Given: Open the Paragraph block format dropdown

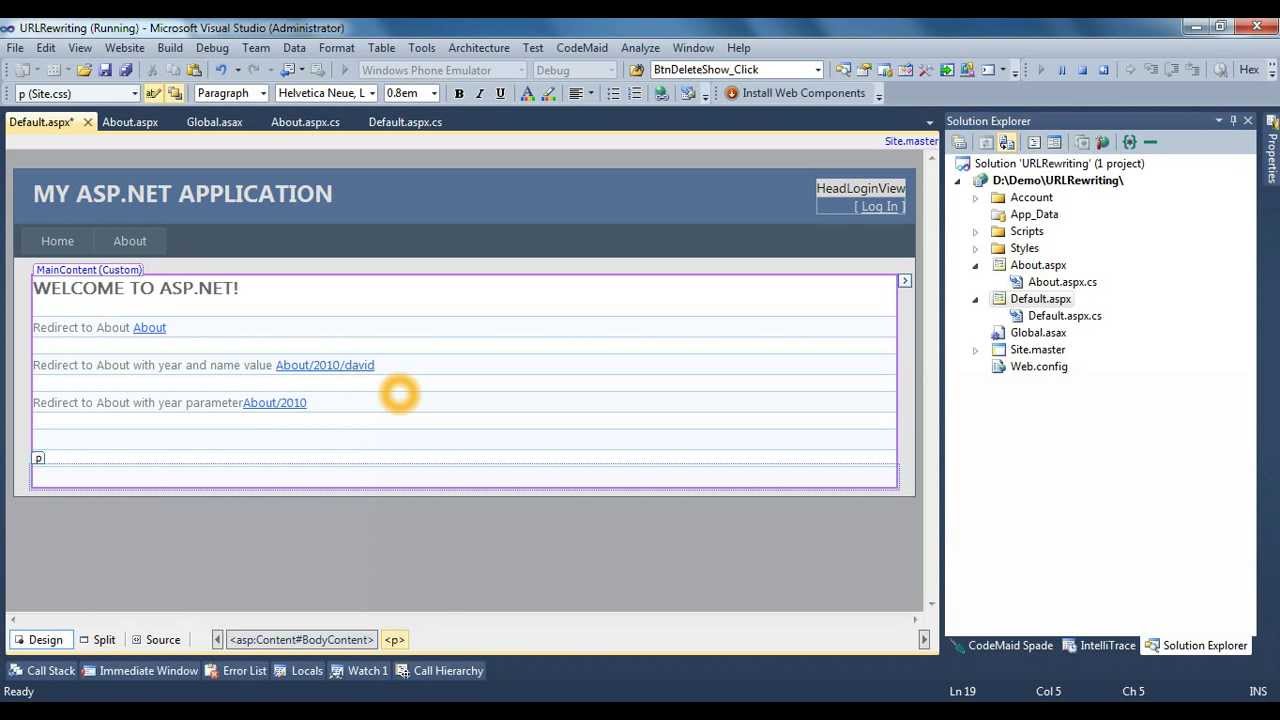Looking at the screenshot, I should tap(263, 93).
